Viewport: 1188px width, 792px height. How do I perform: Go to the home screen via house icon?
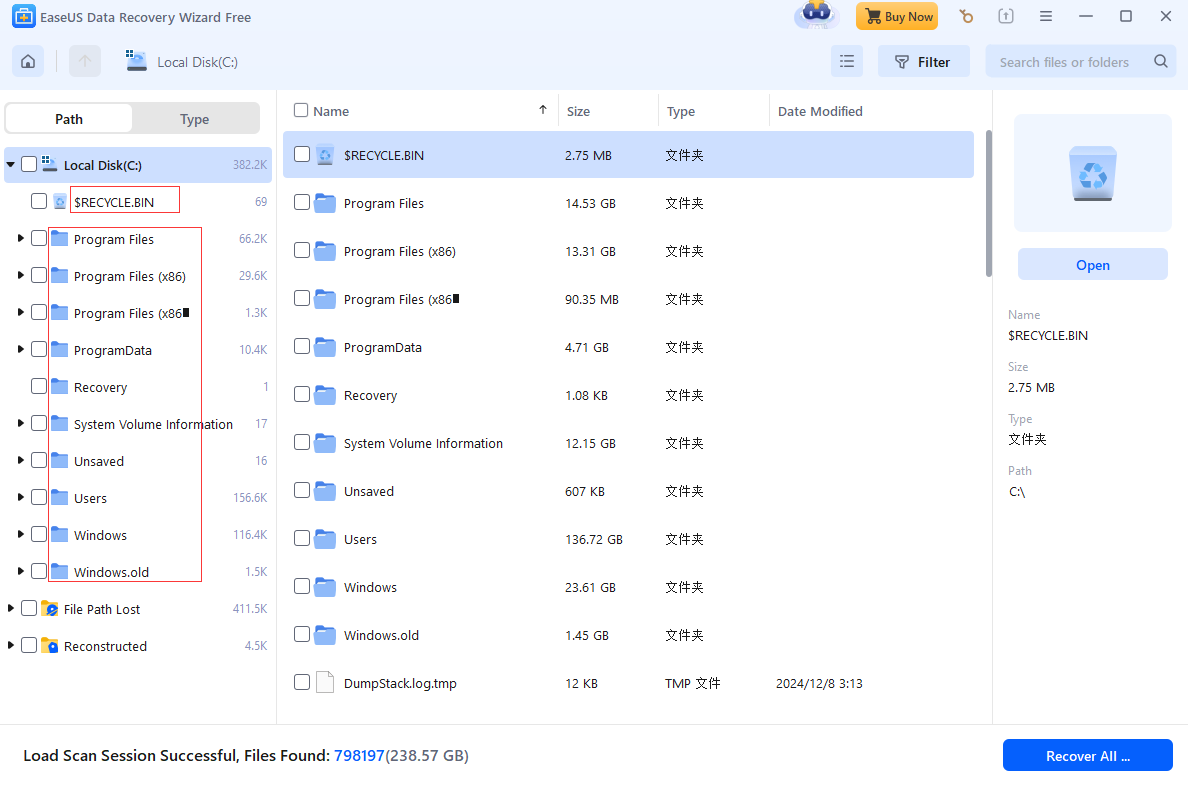point(28,61)
